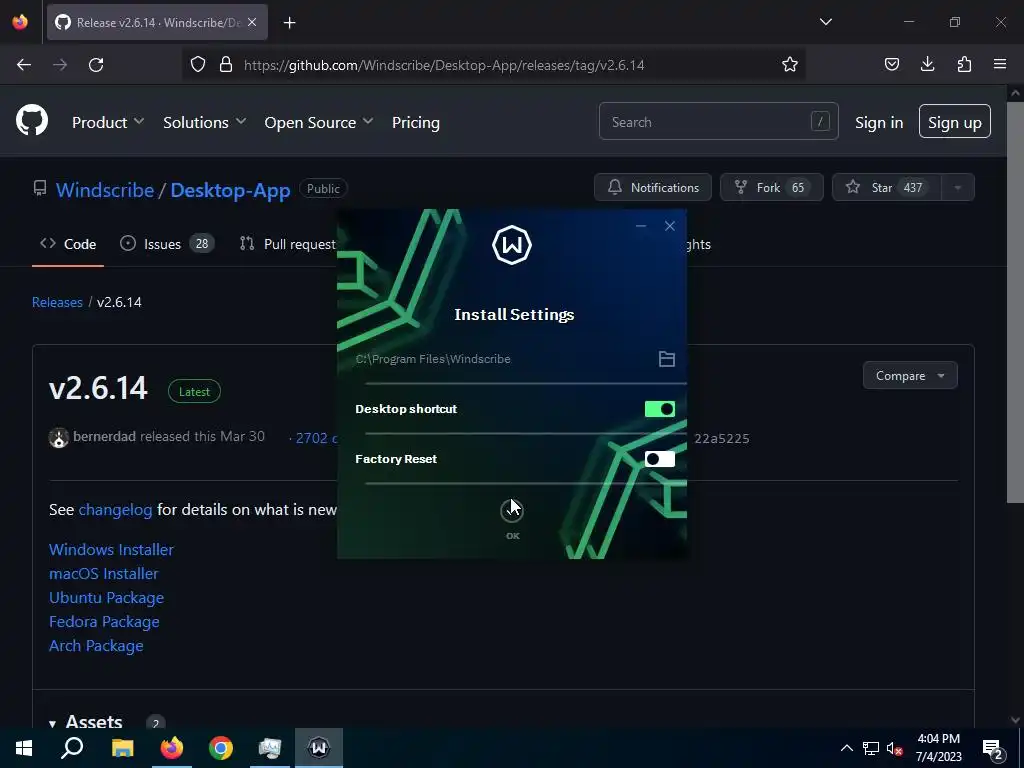Fork the repository
Viewport: 1024px width, 768px height.
click(771, 187)
